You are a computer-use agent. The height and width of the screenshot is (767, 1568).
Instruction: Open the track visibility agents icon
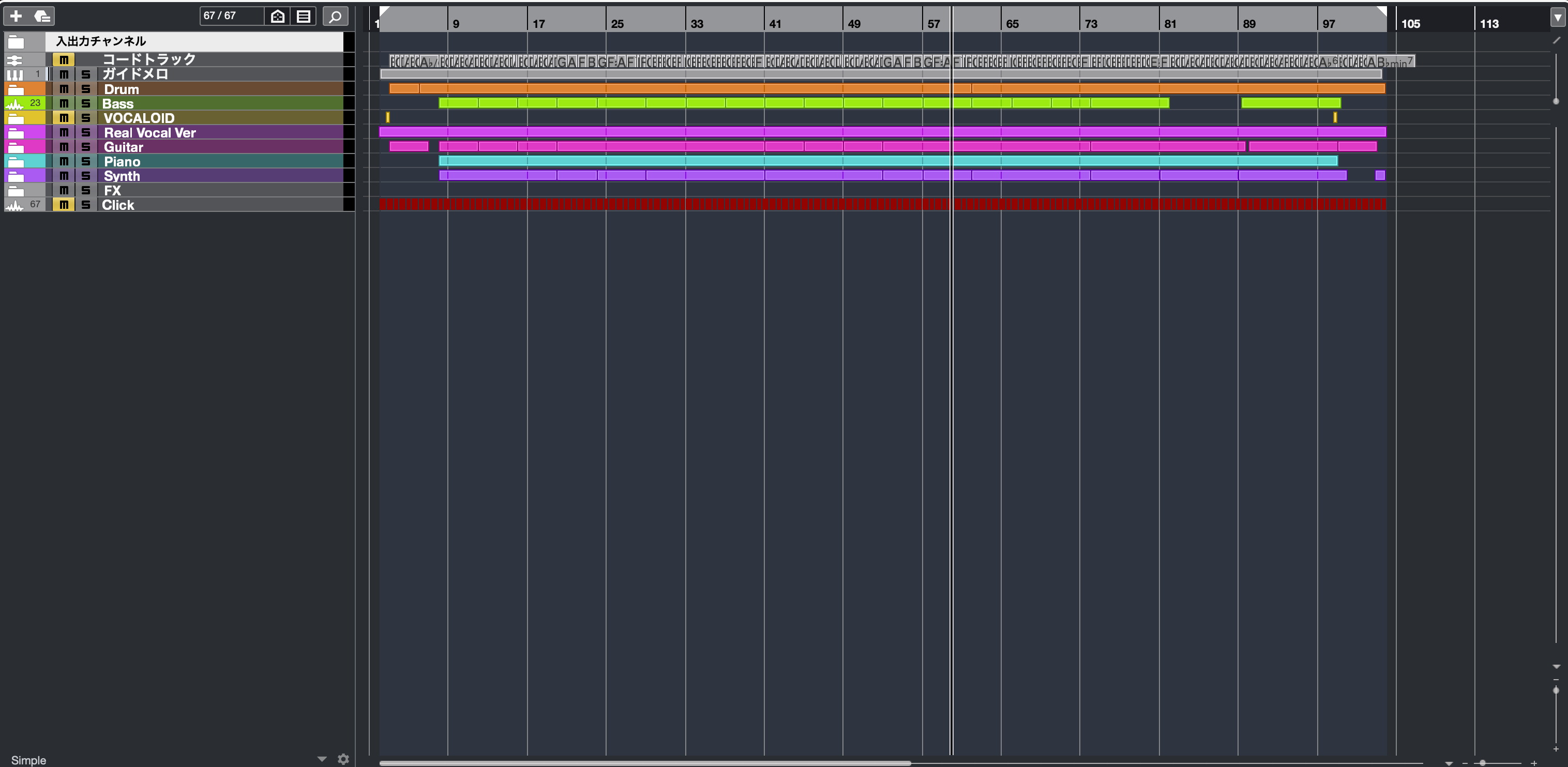278,16
